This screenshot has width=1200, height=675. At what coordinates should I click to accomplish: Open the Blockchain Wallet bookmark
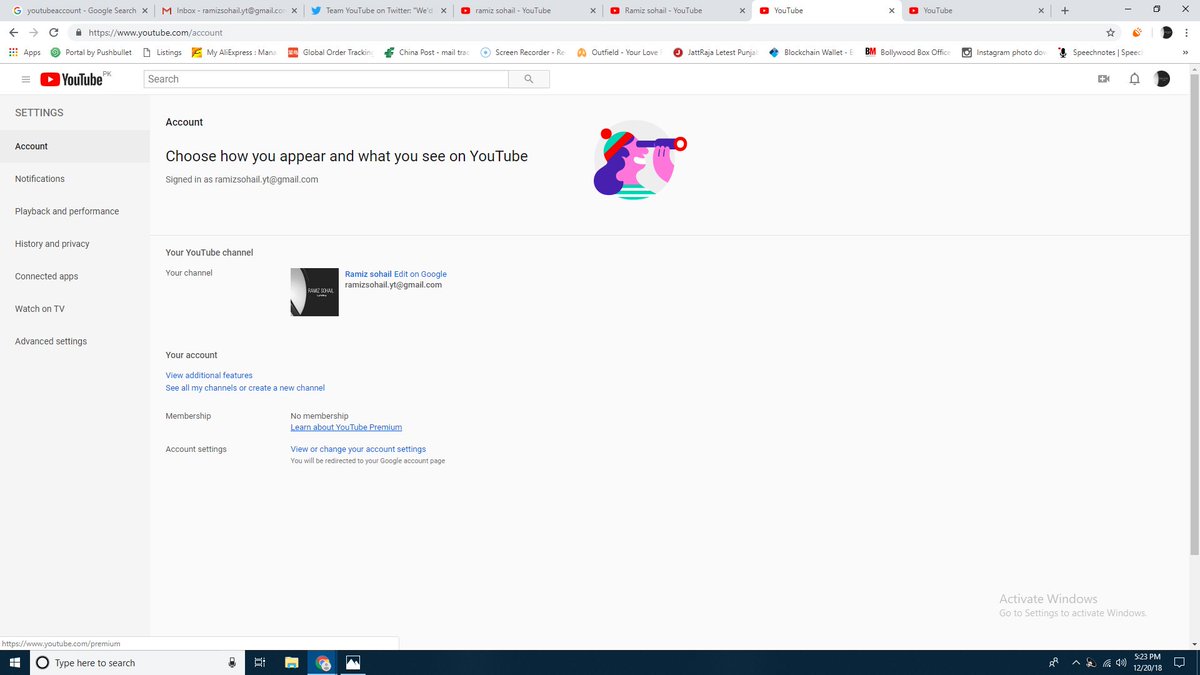(x=812, y=52)
